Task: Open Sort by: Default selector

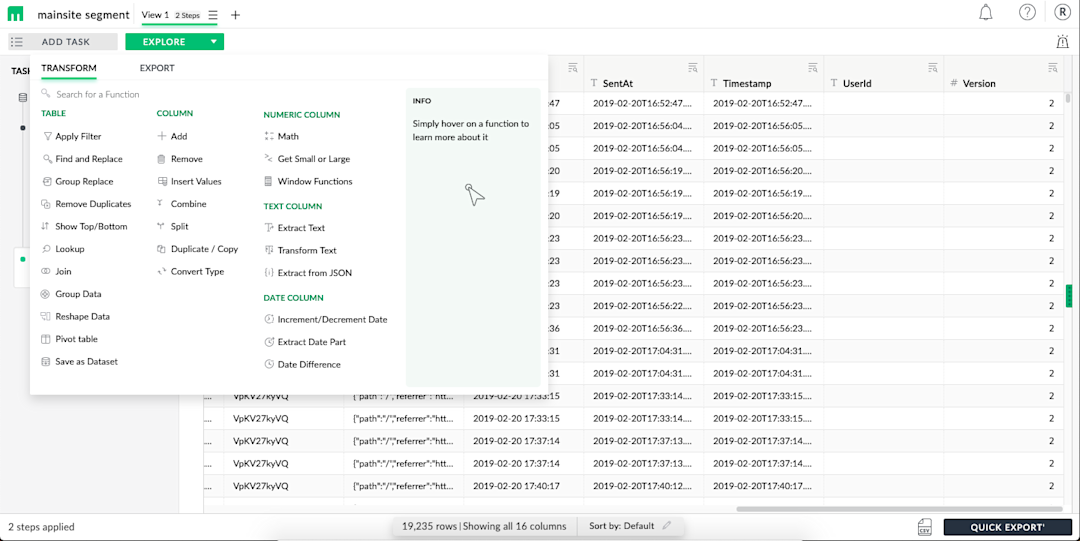Action: [x=621, y=526]
